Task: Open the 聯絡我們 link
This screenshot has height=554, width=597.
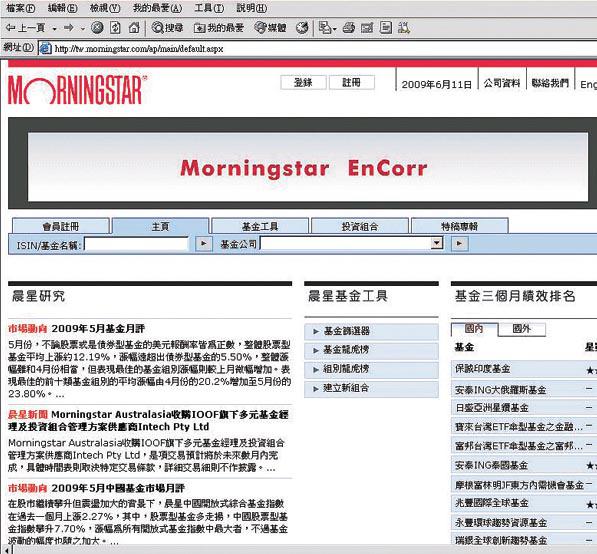Action: (550, 83)
